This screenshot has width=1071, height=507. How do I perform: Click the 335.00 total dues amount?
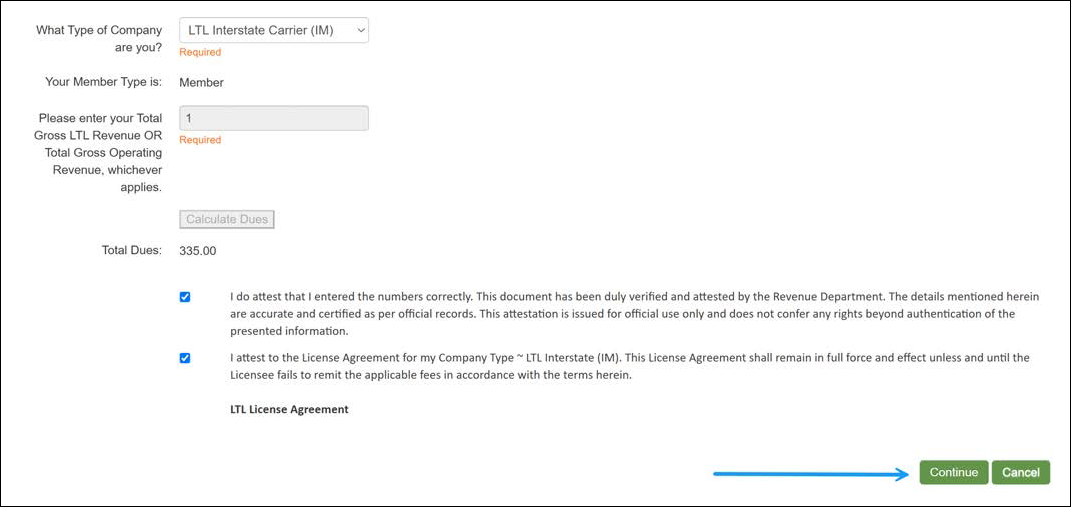(197, 251)
